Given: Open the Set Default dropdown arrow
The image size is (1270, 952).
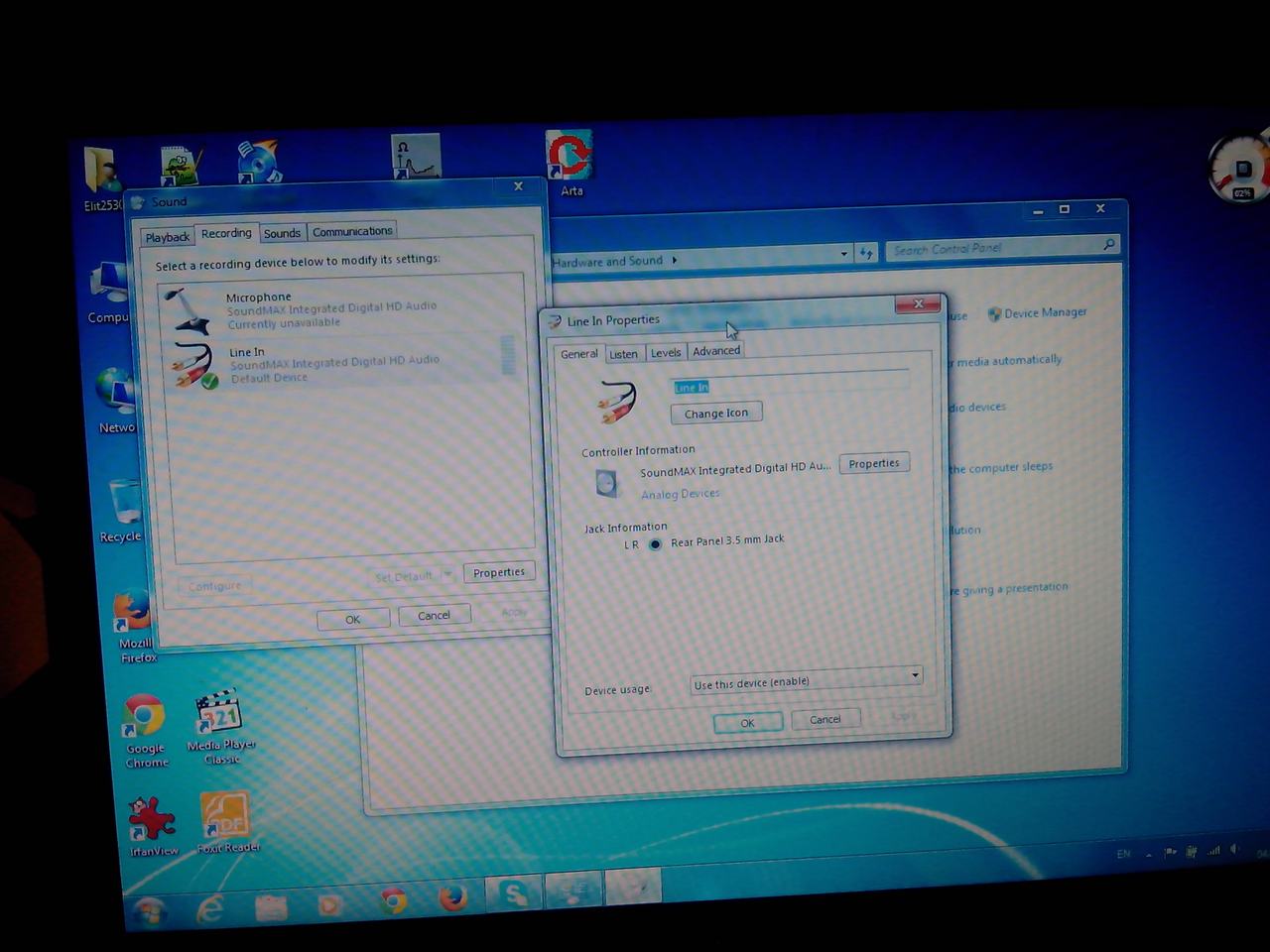Looking at the screenshot, I should pyautogui.click(x=448, y=574).
